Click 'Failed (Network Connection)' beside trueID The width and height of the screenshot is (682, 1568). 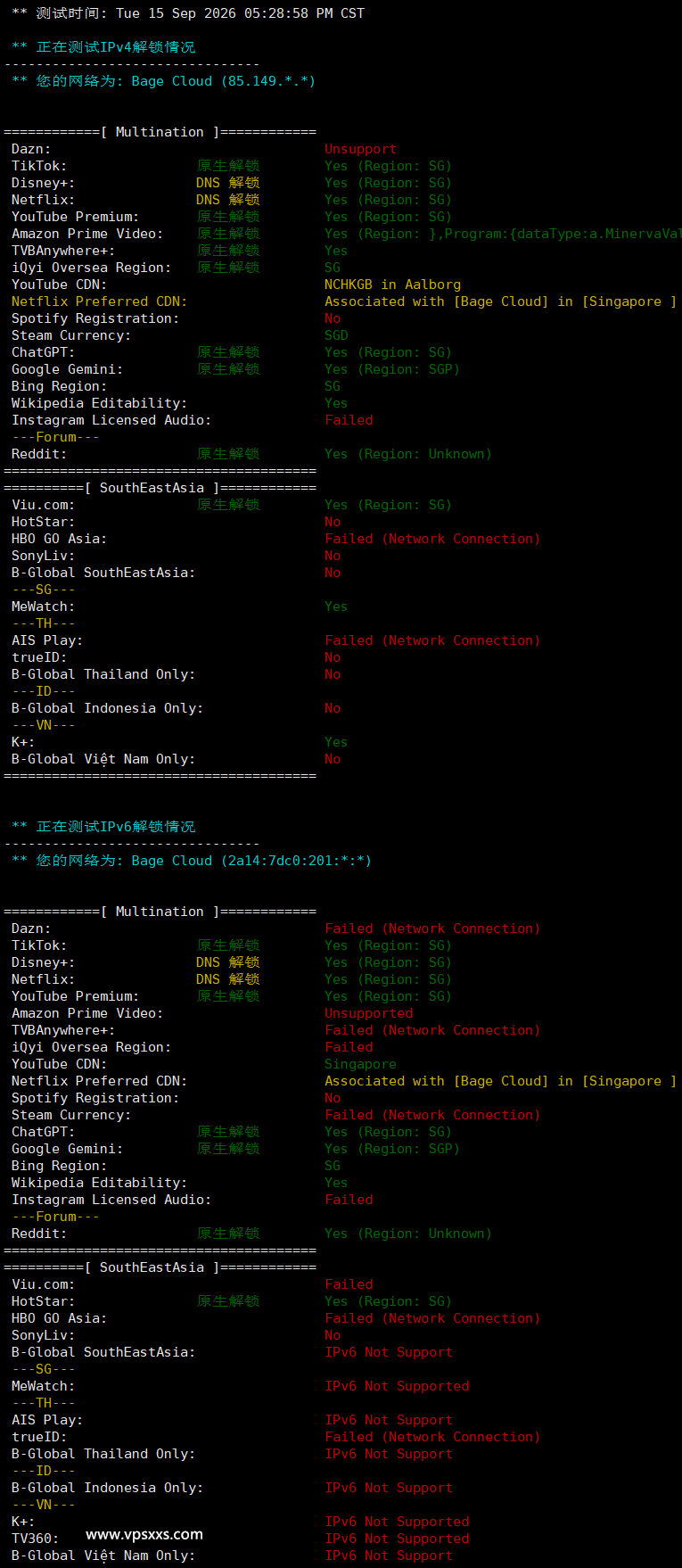point(432,1437)
